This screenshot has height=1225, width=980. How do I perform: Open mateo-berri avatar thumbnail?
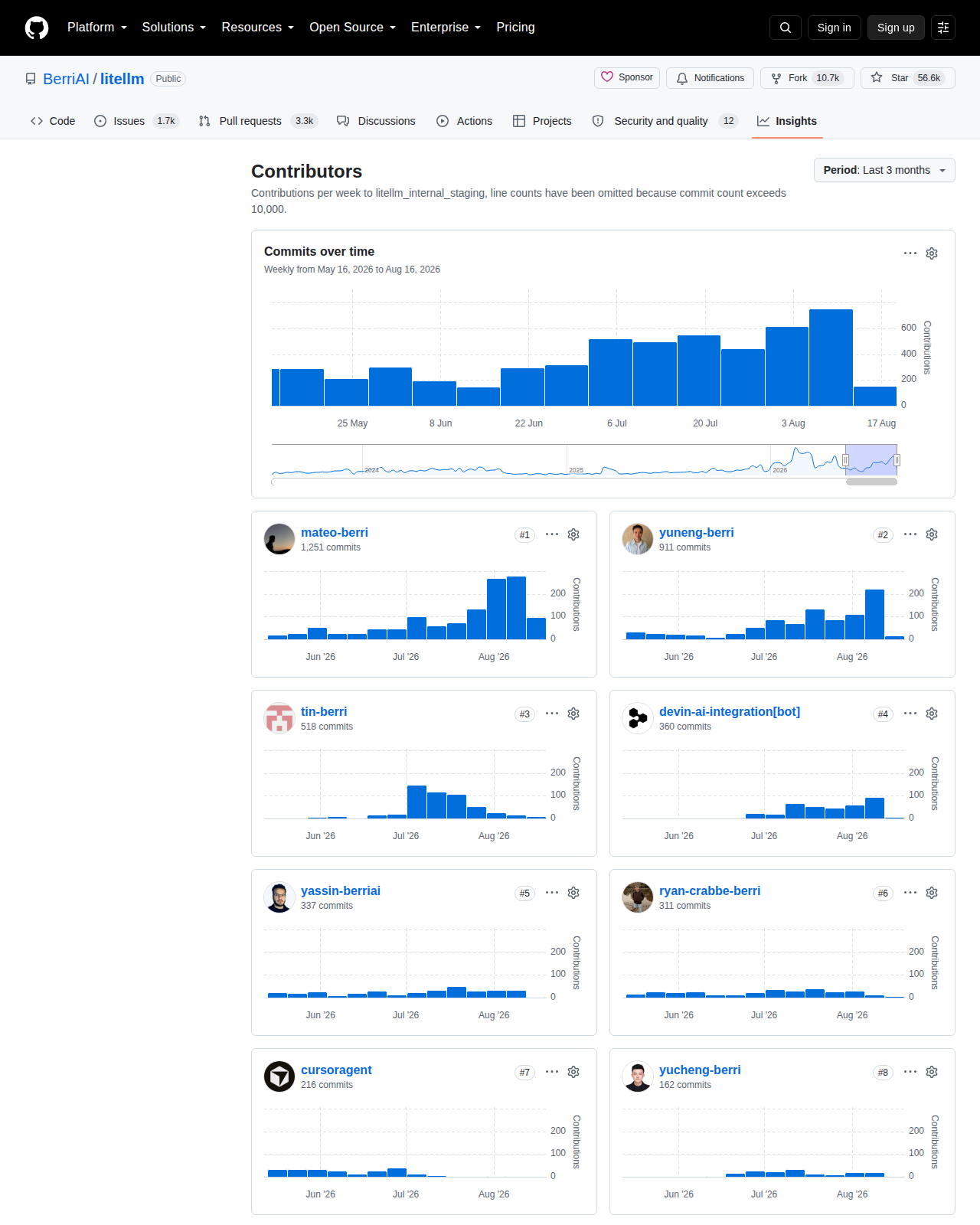(279, 539)
